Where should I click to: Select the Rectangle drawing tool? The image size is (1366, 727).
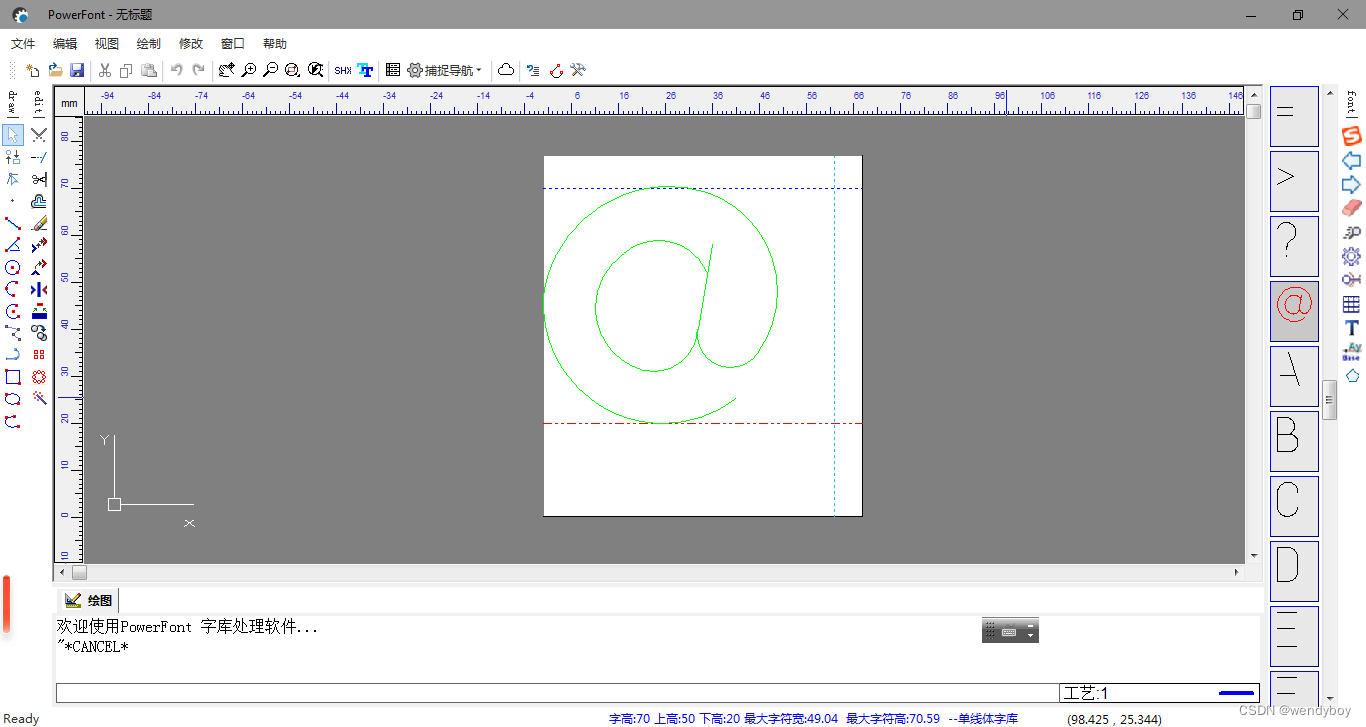click(x=13, y=377)
